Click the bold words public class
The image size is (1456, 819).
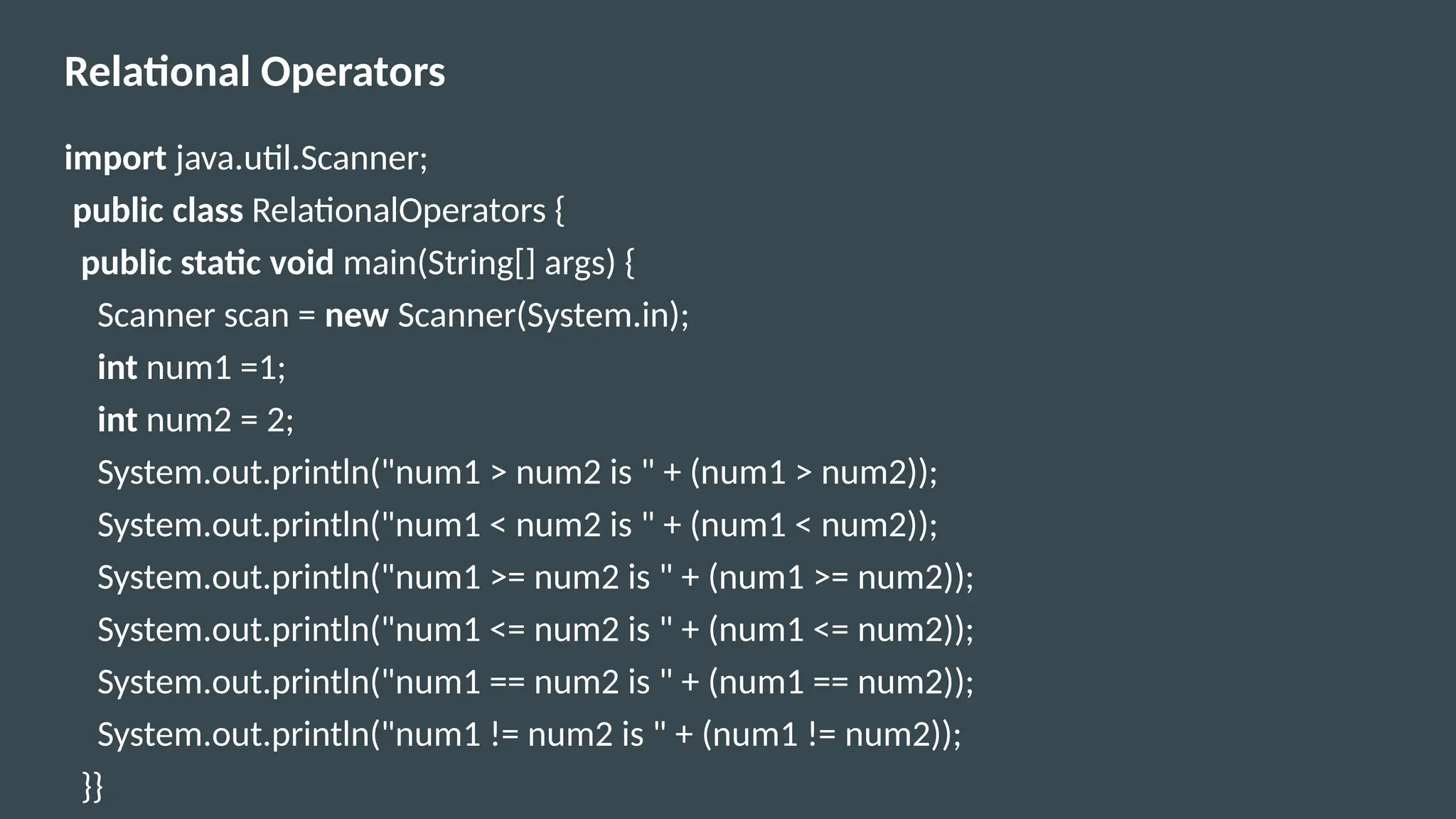pyautogui.click(x=158, y=210)
